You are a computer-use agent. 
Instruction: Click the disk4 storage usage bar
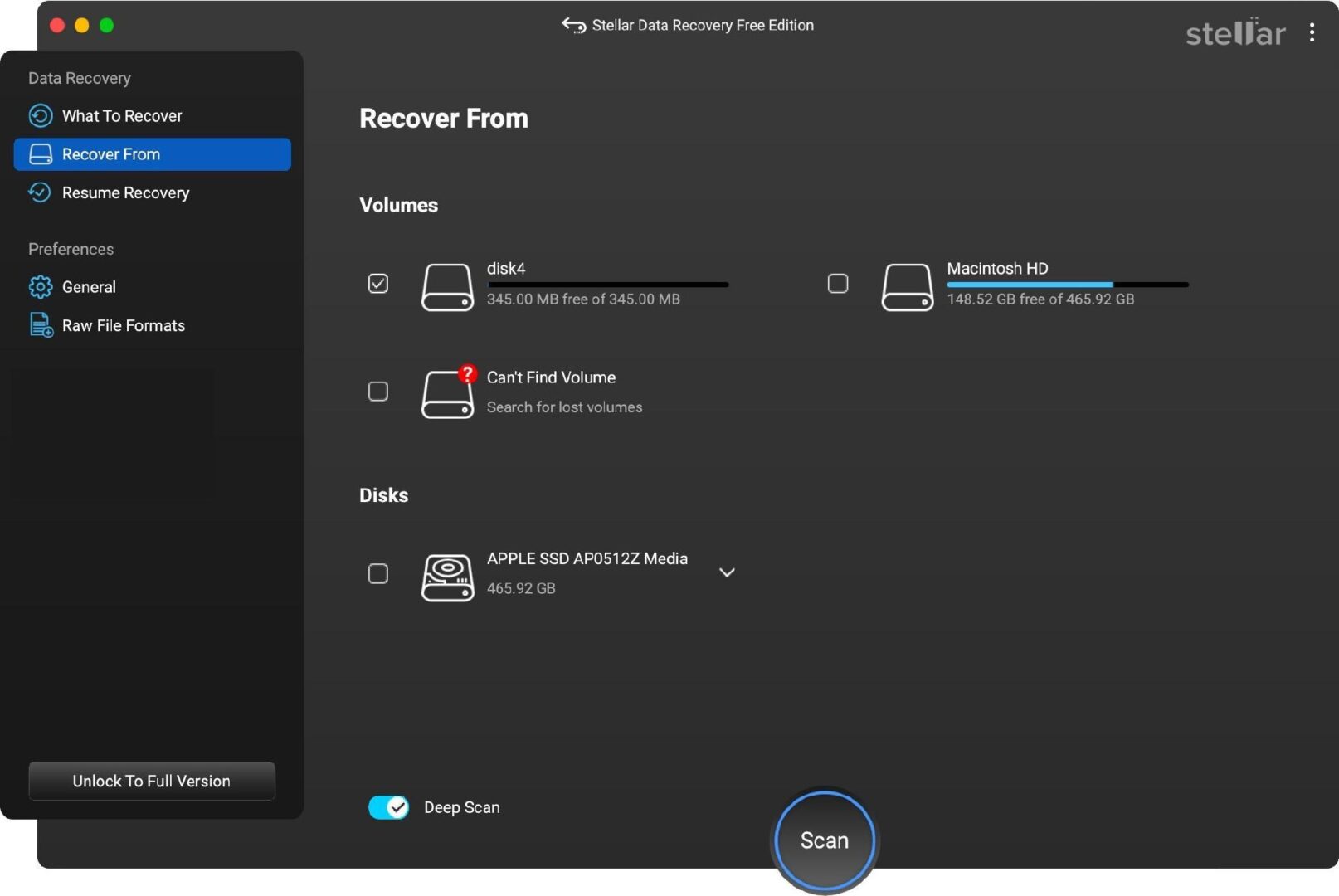point(608,285)
